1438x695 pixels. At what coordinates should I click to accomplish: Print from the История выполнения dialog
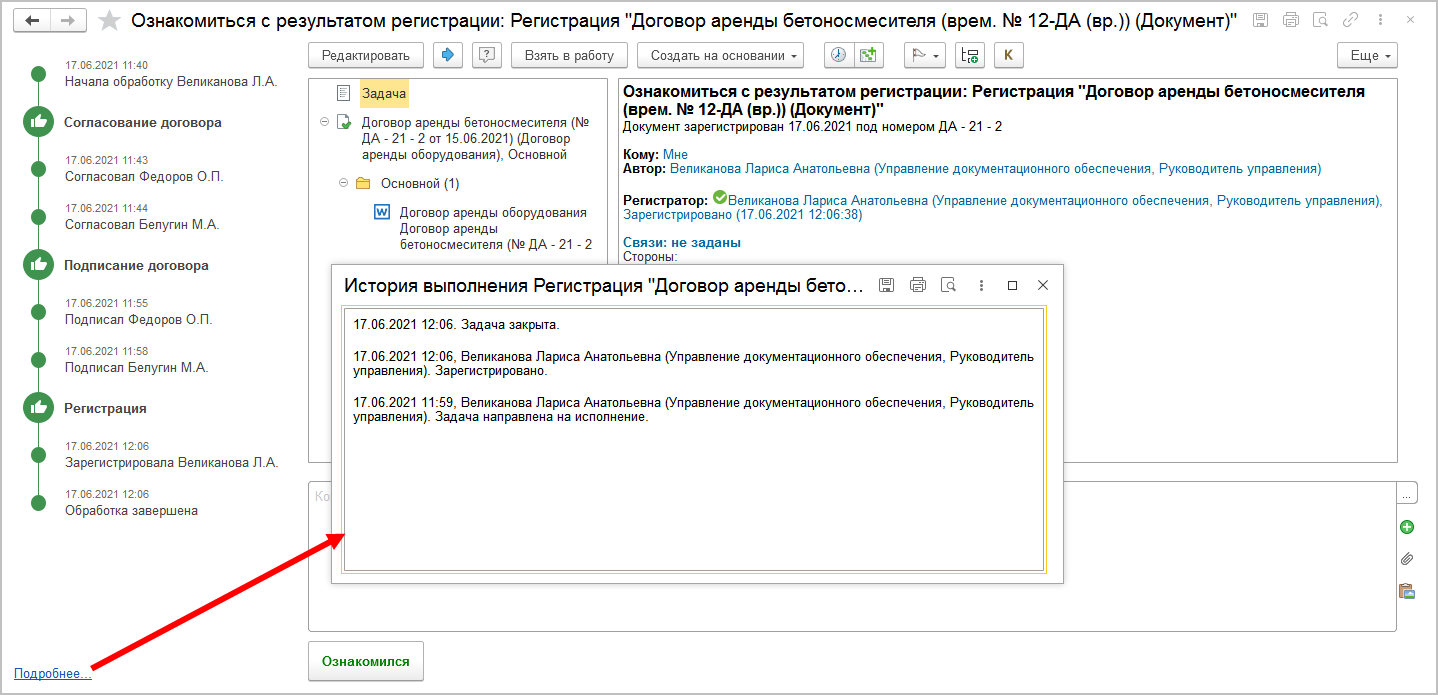[918, 285]
